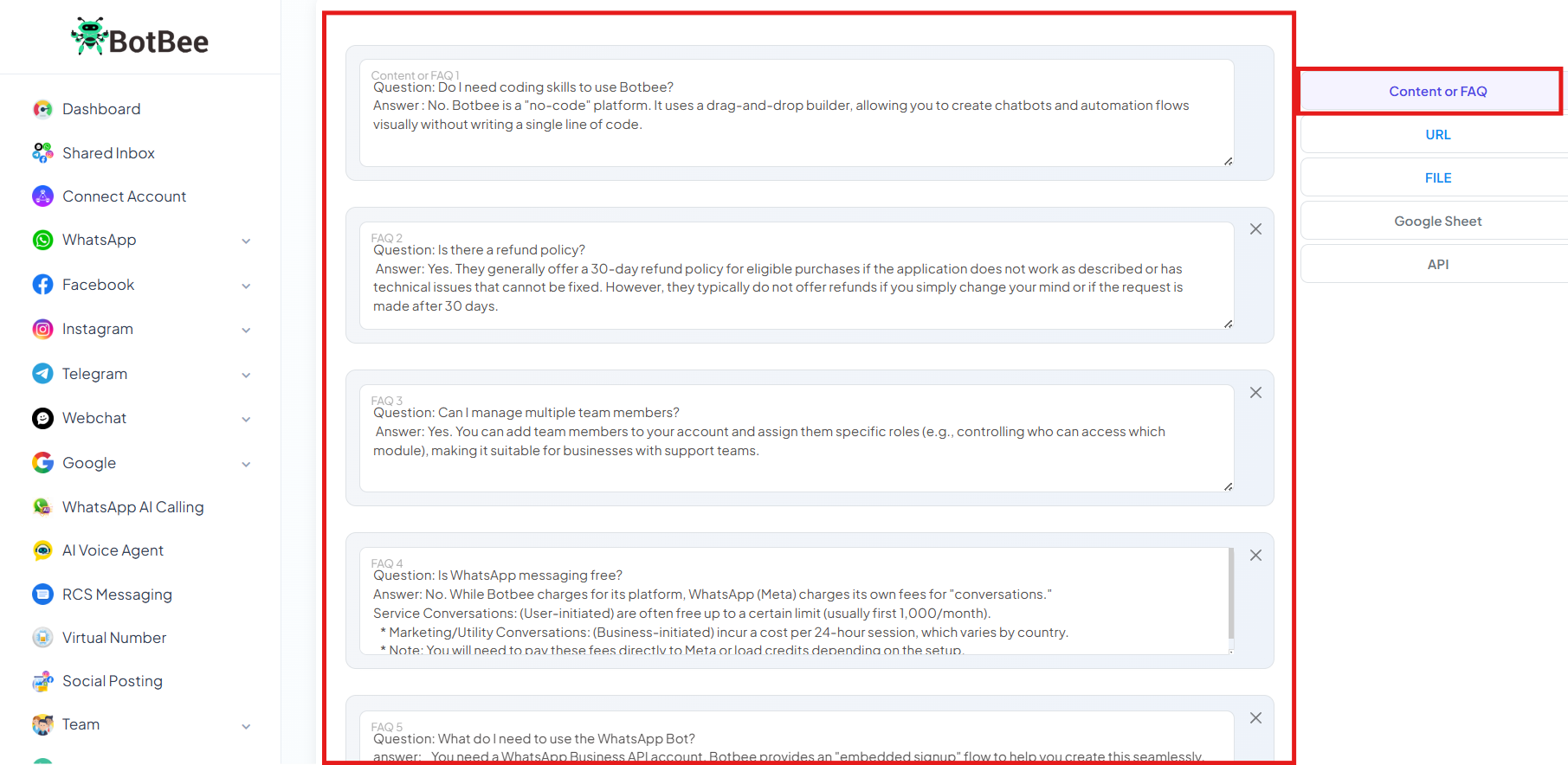Delete FAQ 4 using the X icon
This screenshot has width=1568, height=765.
click(1255, 556)
